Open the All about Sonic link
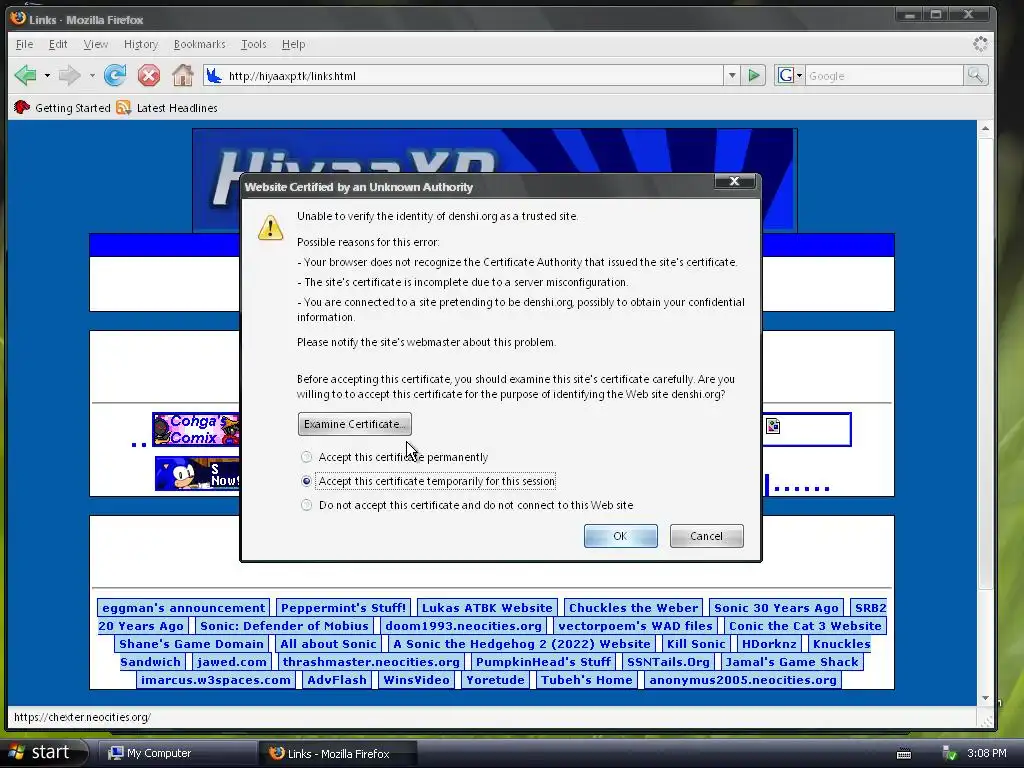Image resolution: width=1024 pixels, height=768 pixels. [328, 644]
